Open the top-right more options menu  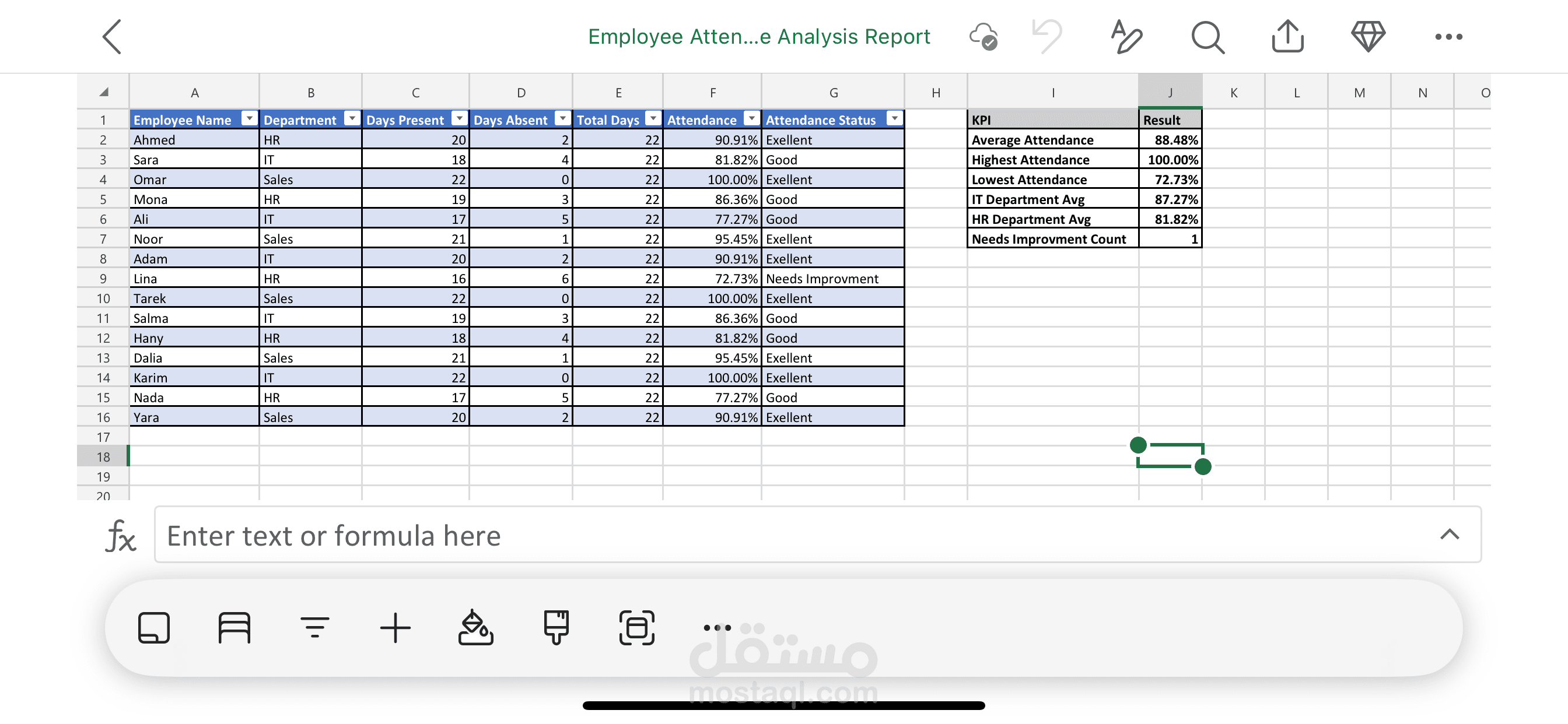pos(1448,37)
